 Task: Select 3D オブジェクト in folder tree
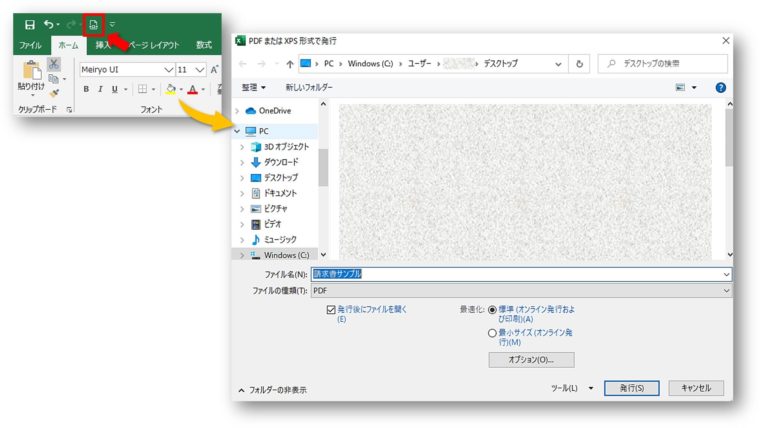coord(286,147)
